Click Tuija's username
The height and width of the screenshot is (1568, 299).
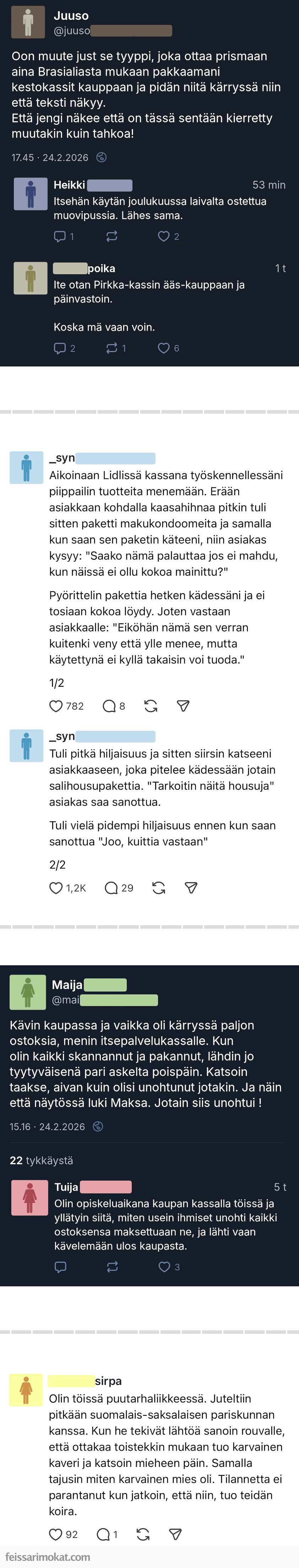[66, 1187]
